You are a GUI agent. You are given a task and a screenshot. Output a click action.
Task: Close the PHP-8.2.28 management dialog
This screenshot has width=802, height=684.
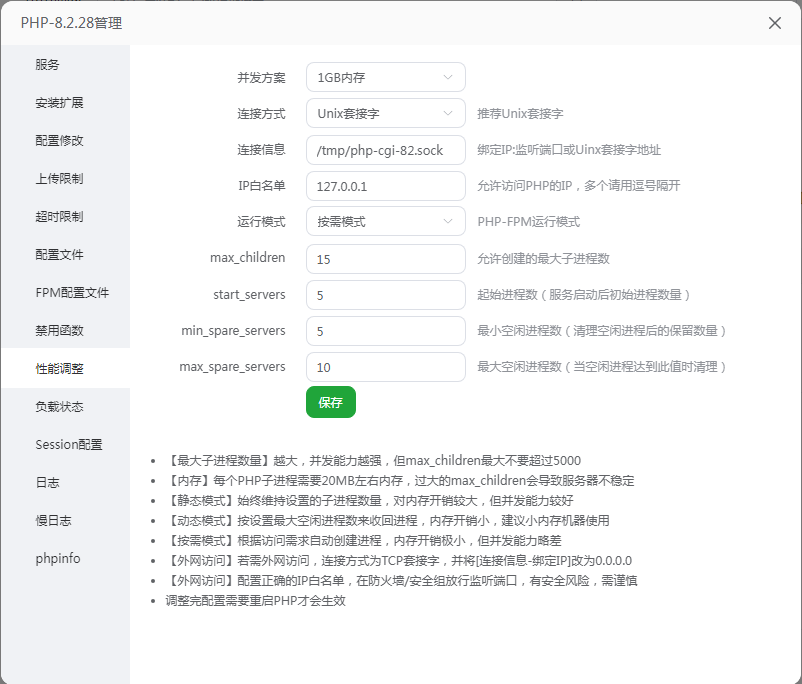tap(775, 22)
